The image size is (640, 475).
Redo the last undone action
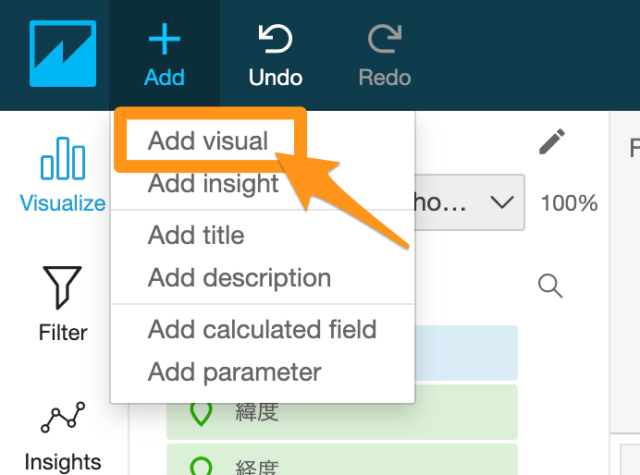pyautogui.click(x=384, y=55)
